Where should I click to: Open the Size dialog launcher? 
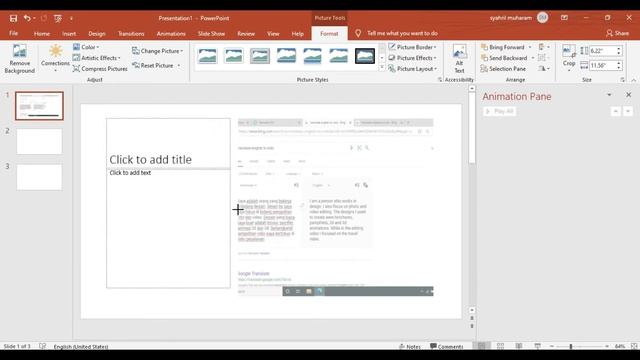click(x=622, y=80)
